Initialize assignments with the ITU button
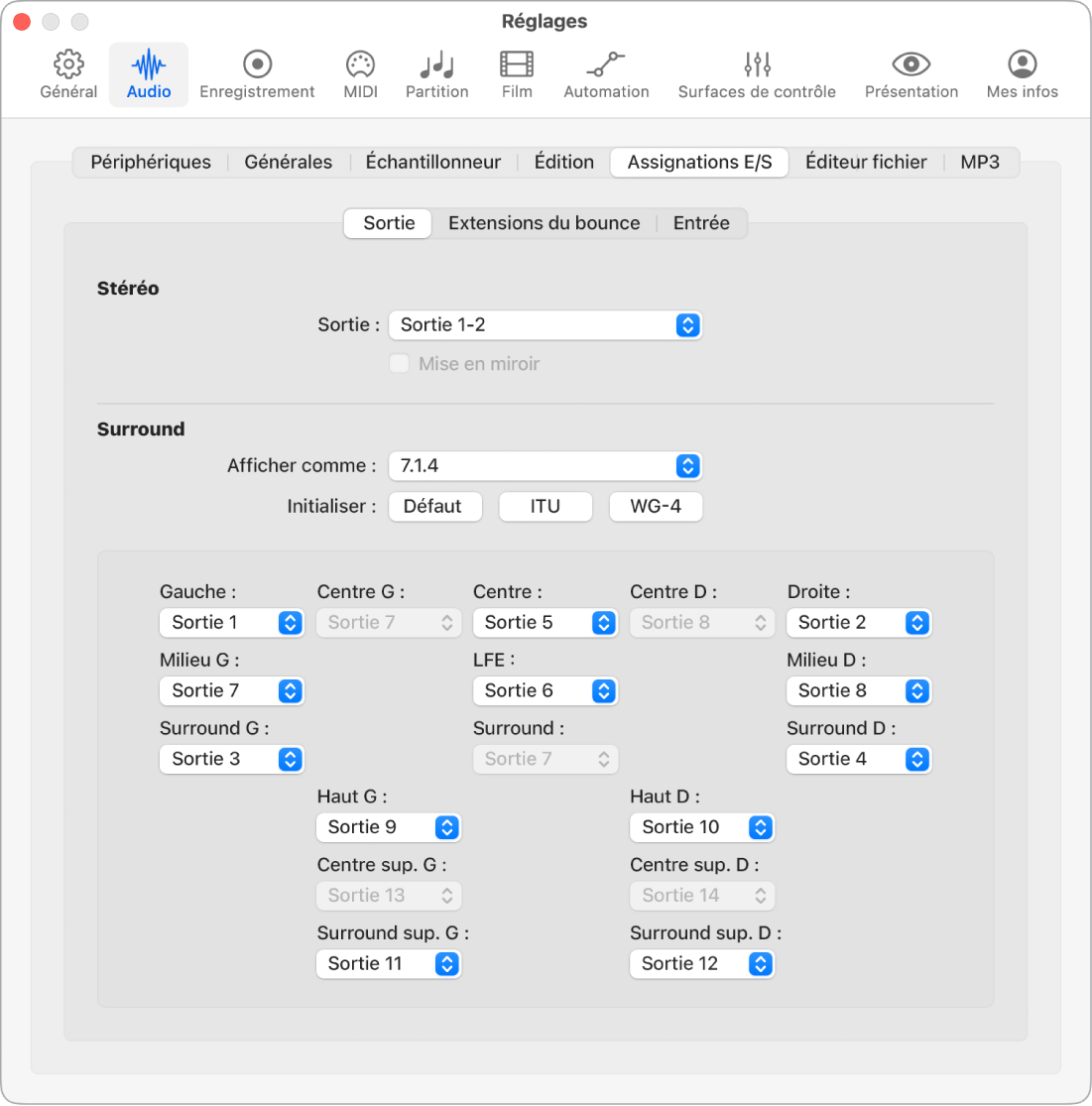1092x1106 pixels. (545, 506)
